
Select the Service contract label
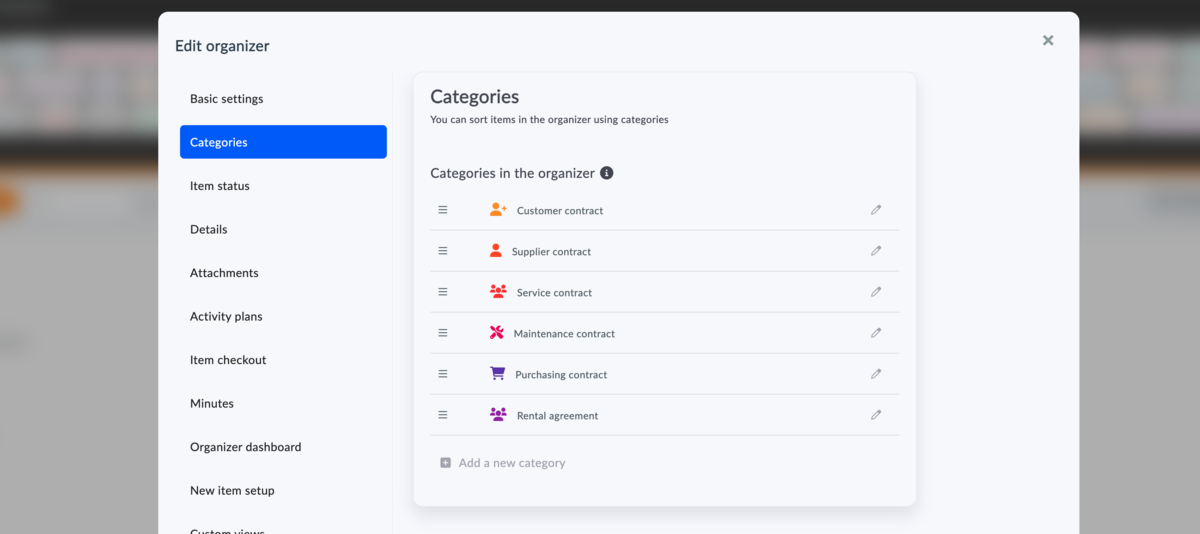[x=554, y=293]
